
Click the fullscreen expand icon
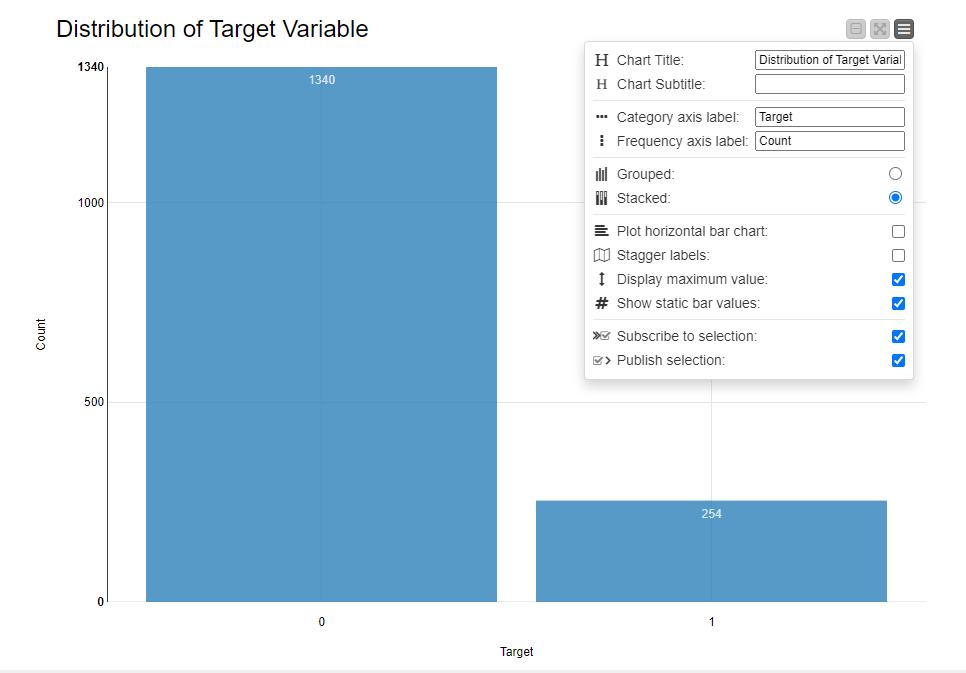pos(880,29)
